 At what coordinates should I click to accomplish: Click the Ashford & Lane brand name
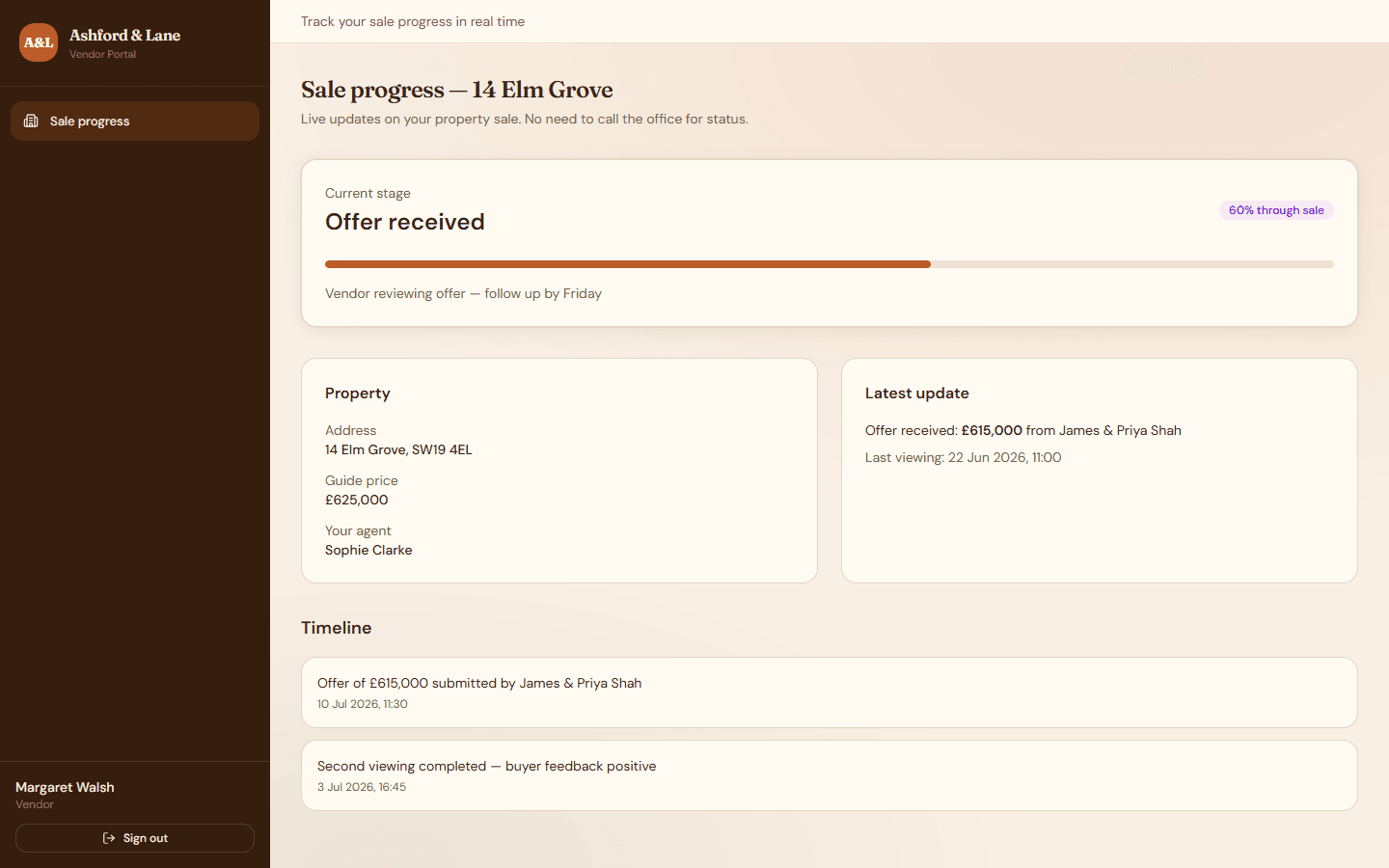[125, 36]
